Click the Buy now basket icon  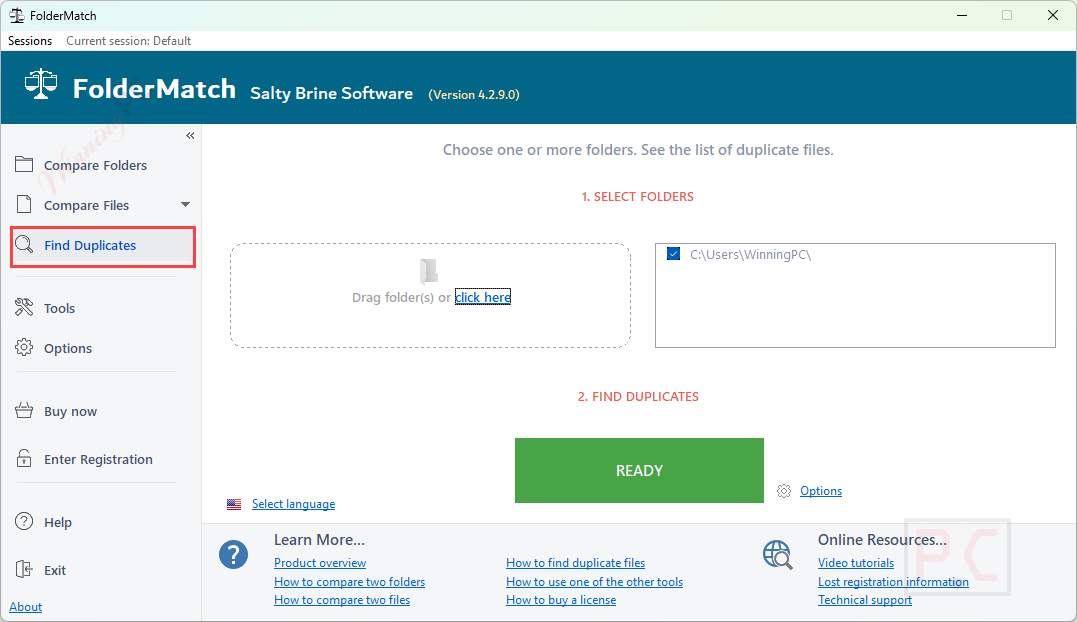pos(24,411)
